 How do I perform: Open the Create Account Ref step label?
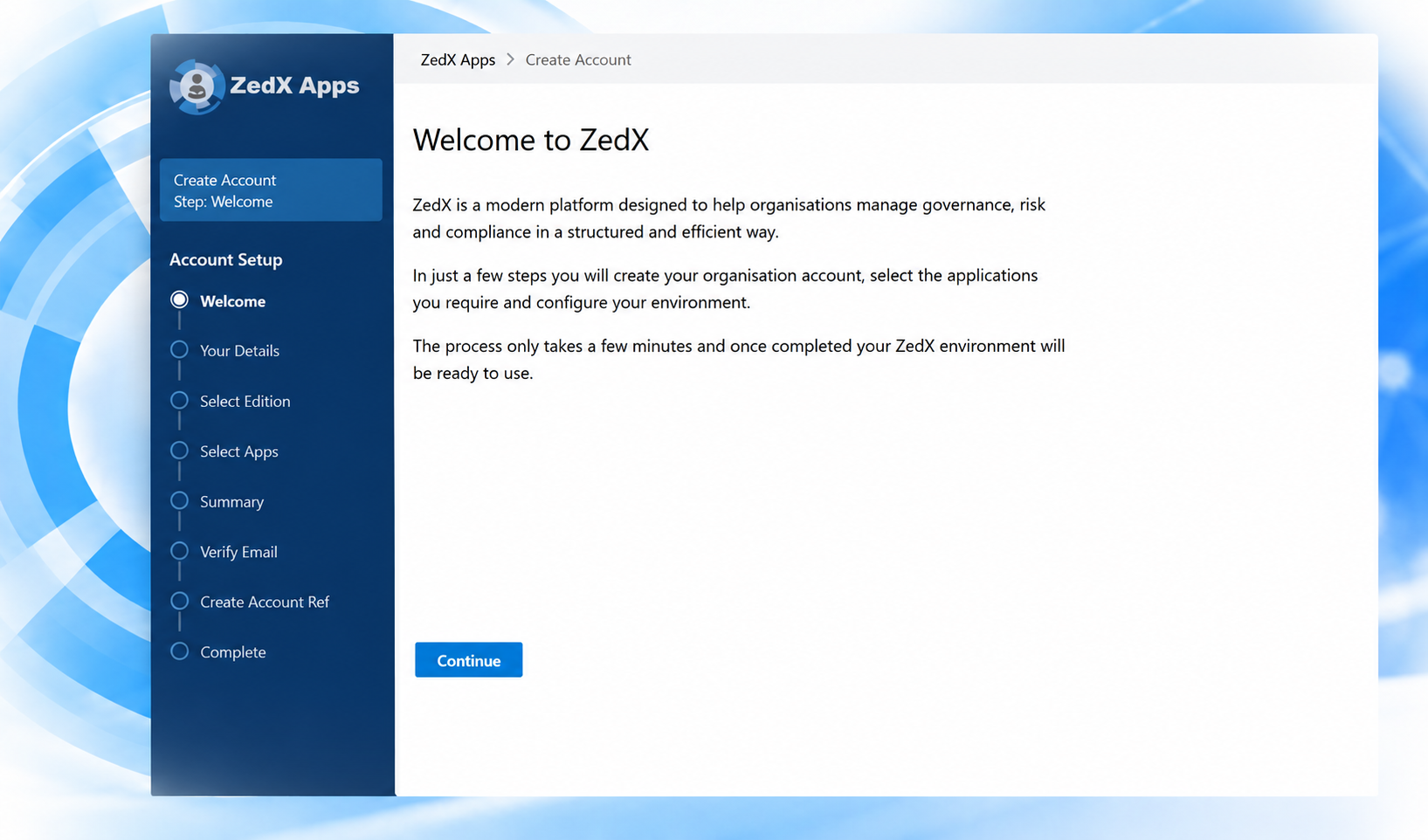pyautogui.click(x=265, y=602)
